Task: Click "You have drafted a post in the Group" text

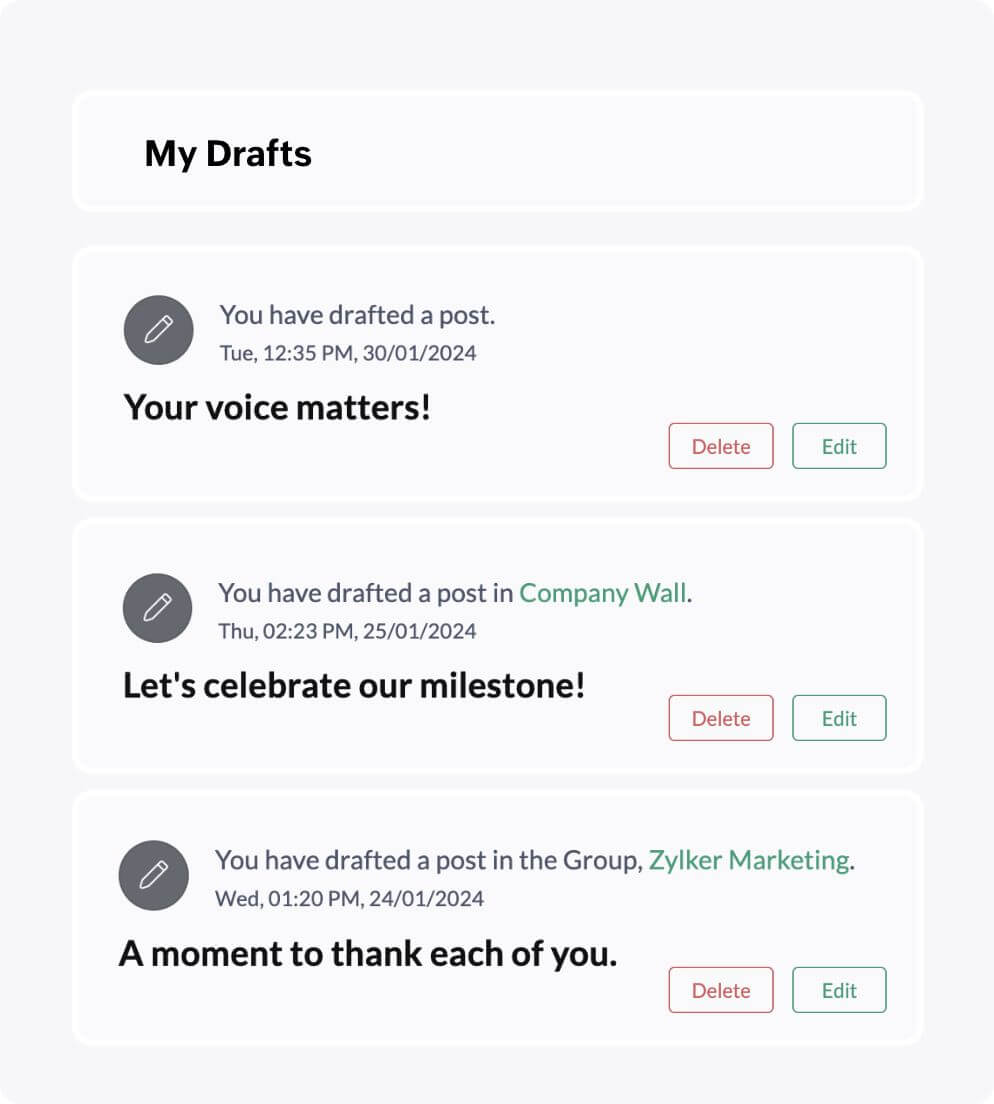Action: 428,860
